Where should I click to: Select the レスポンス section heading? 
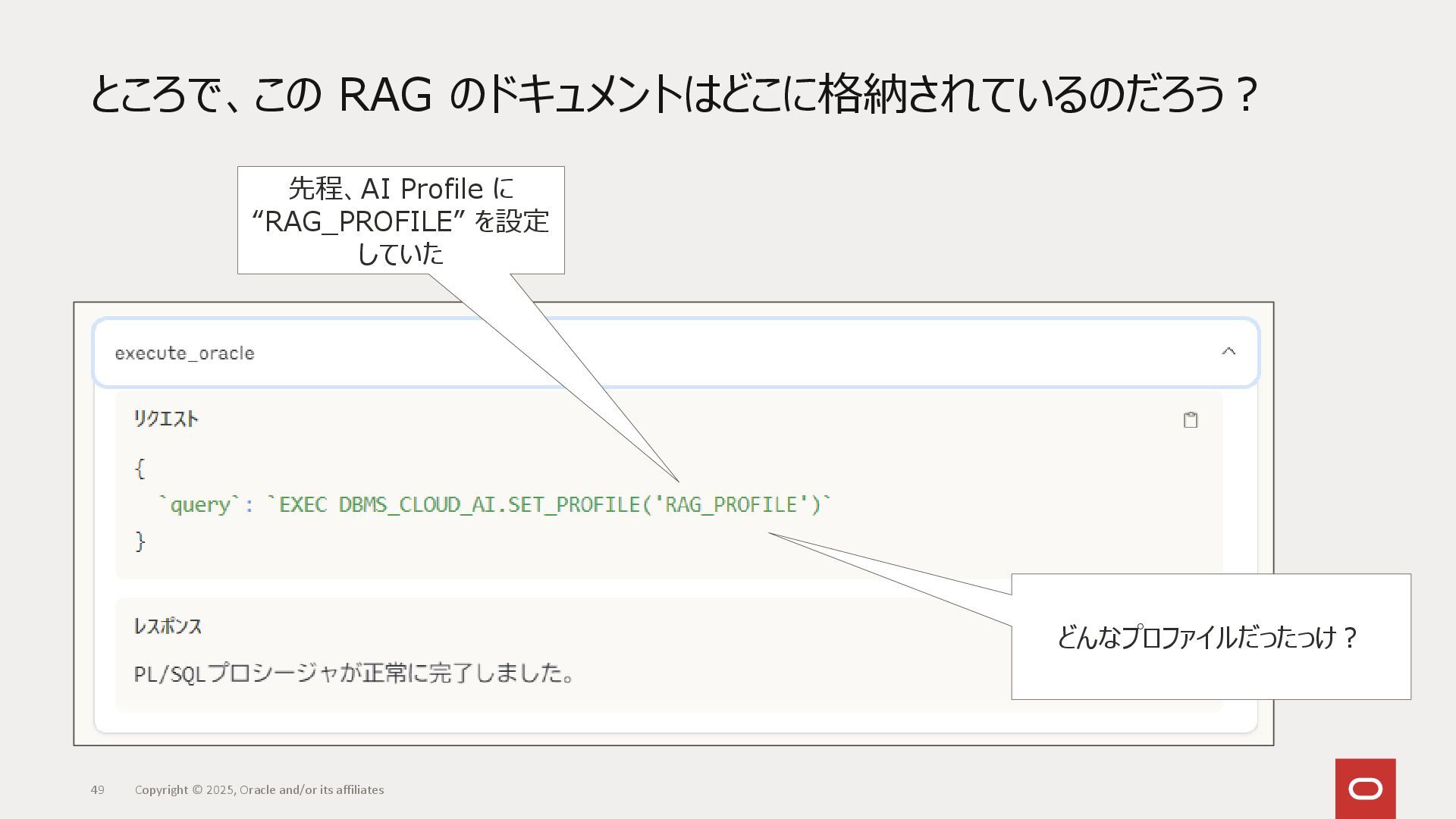click(168, 626)
